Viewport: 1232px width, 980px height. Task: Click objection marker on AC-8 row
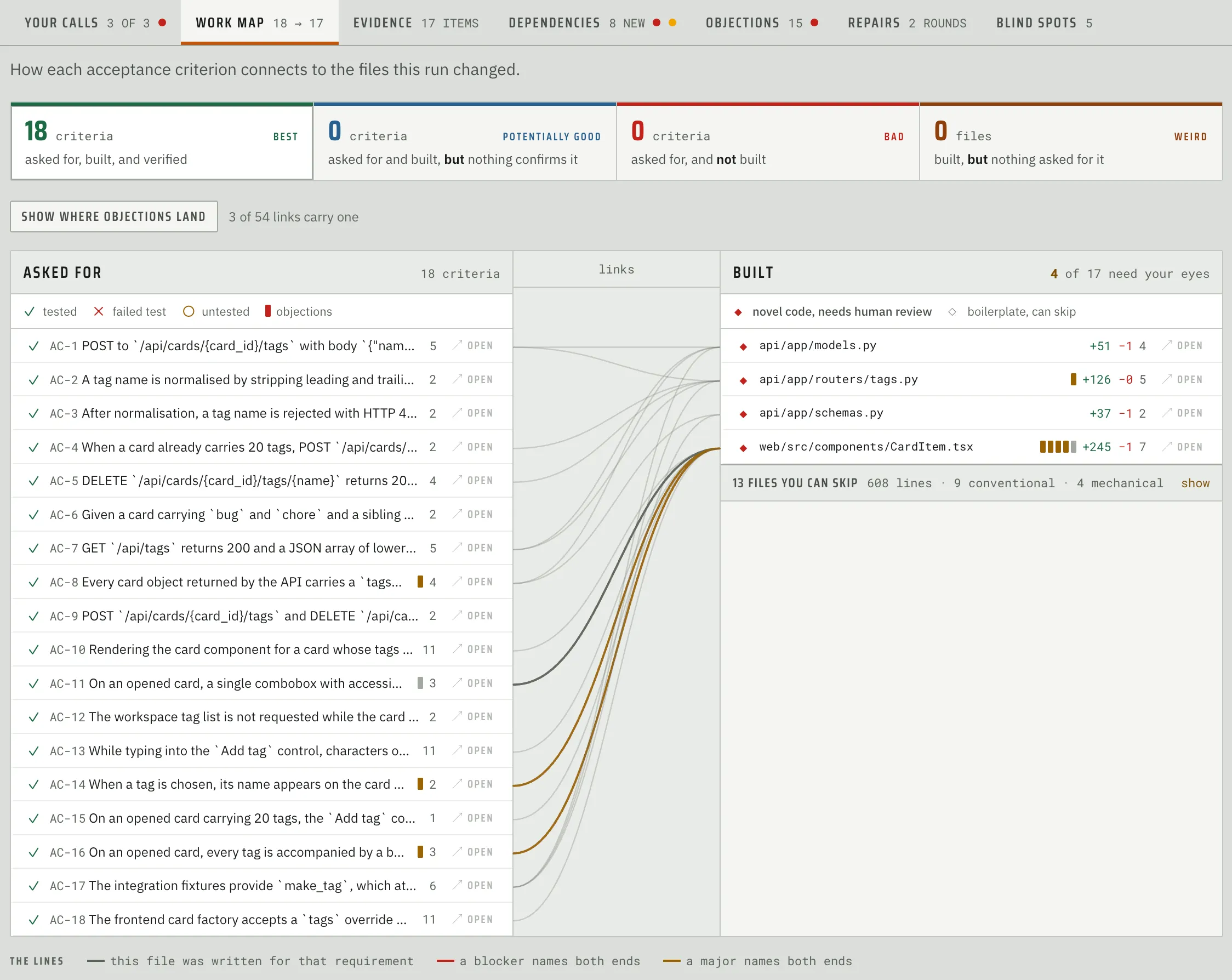420,582
